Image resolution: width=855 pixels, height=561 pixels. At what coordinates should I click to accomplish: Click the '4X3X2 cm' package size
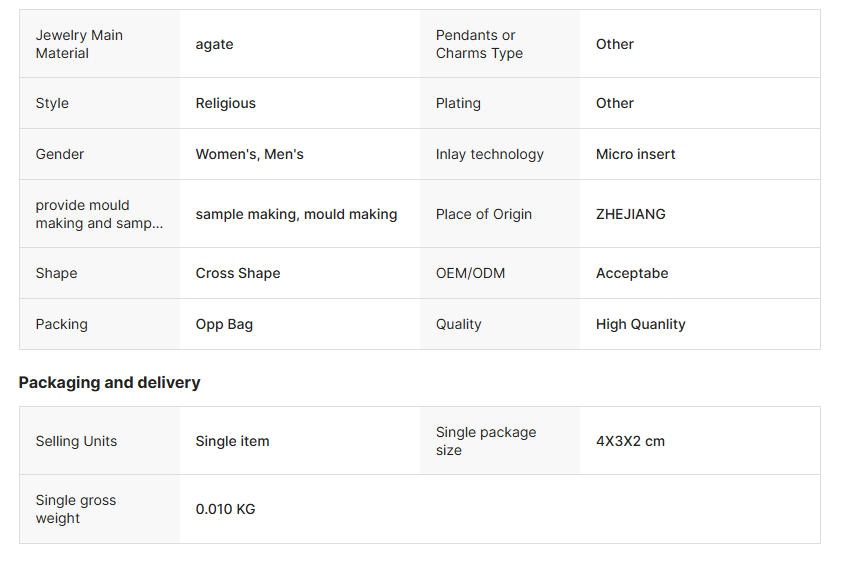click(630, 441)
